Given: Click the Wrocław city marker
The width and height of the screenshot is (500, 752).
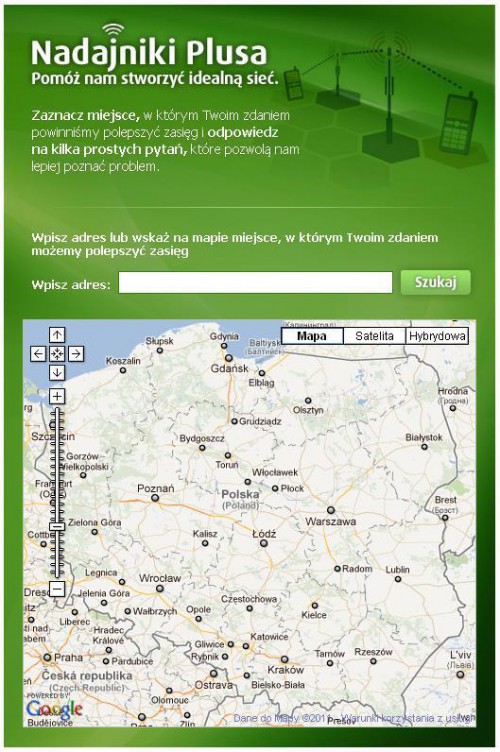Looking at the screenshot, I should pos(160,588).
